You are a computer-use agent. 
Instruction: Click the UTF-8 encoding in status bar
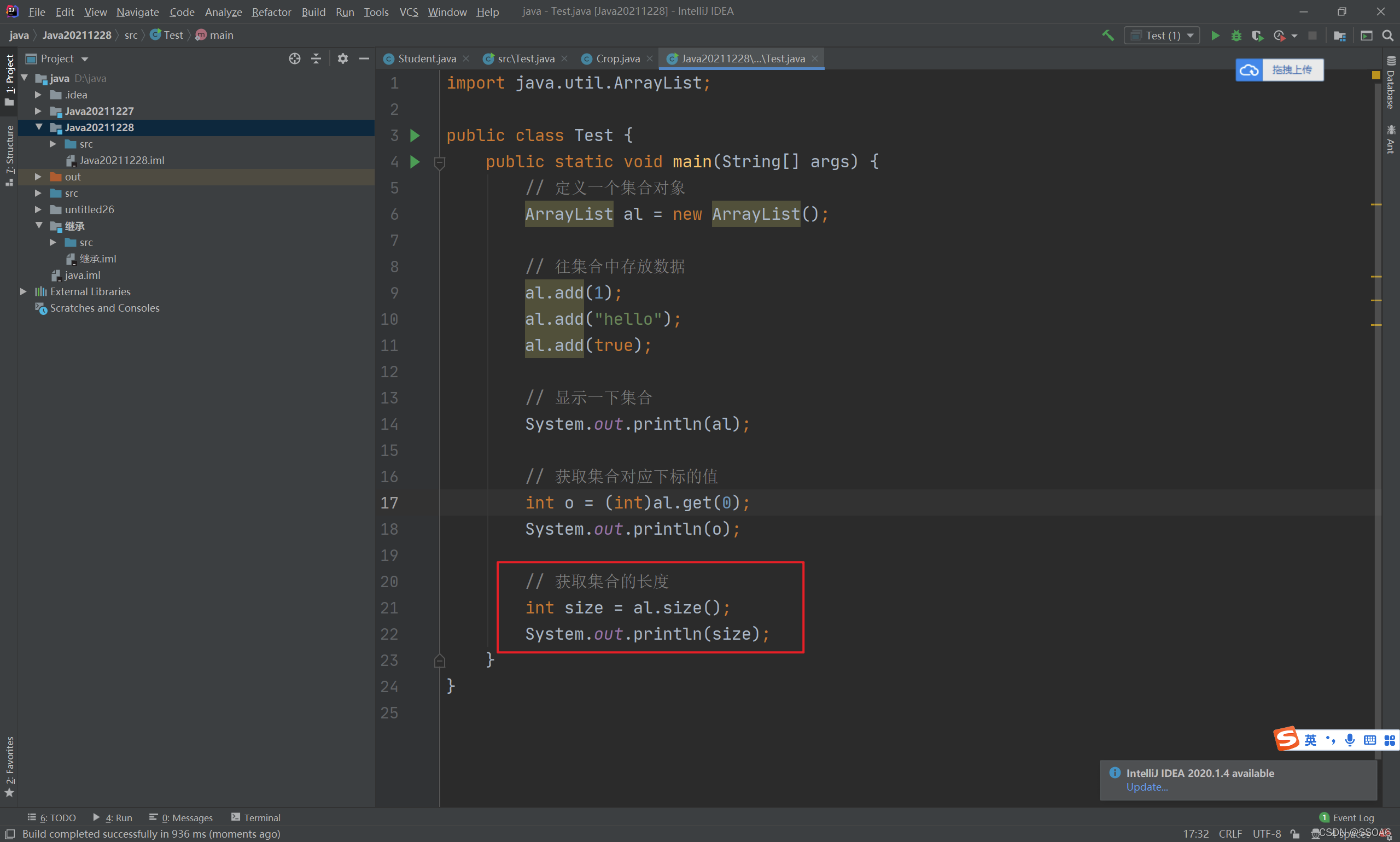(1267, 833)
